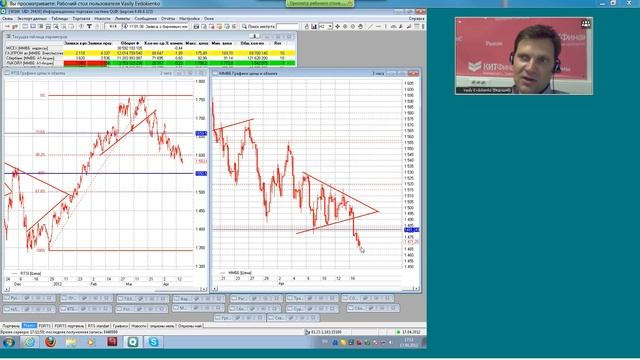Click the connection status indicator in status bar

point(398,332)
